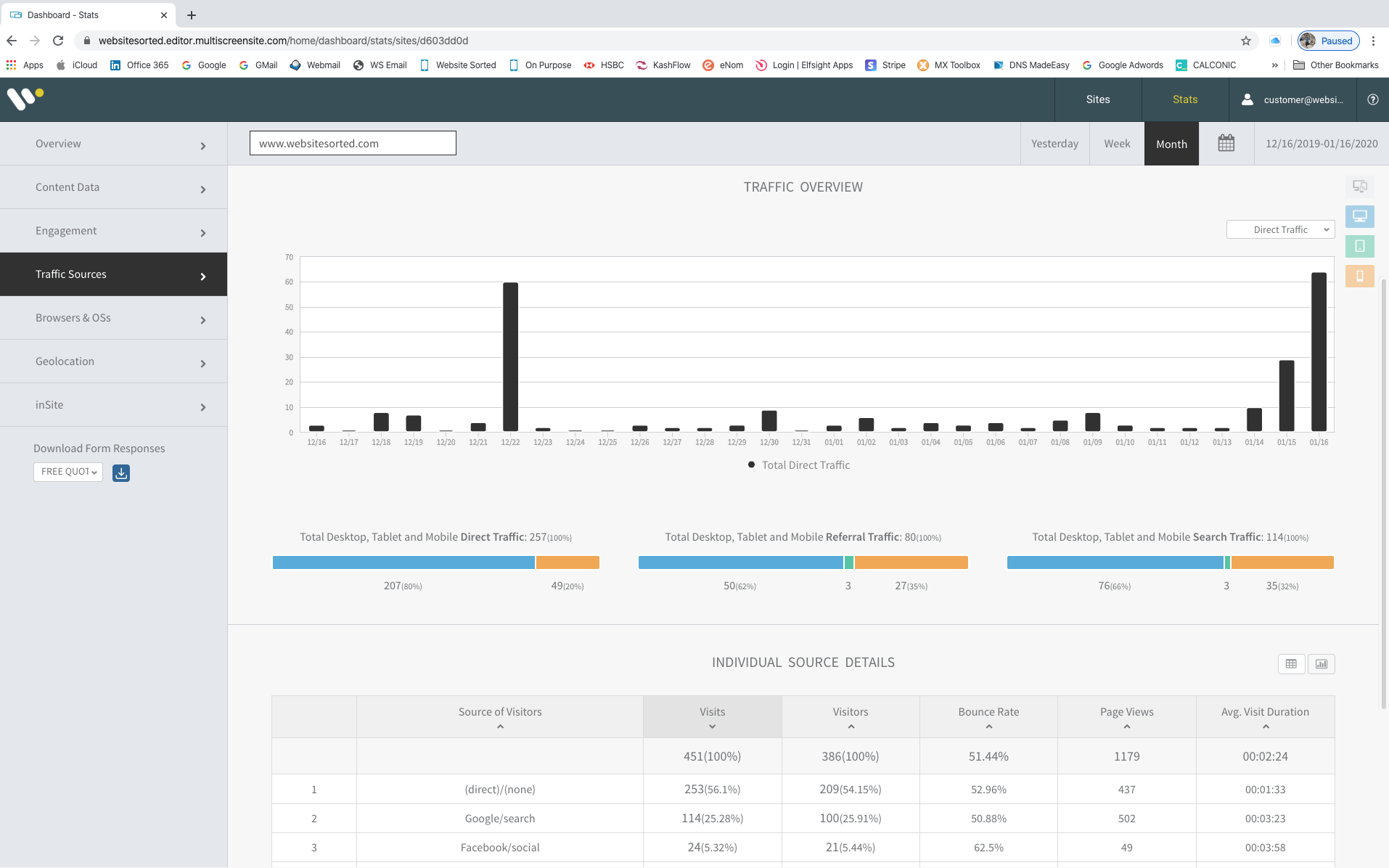Show source details in table view icon

1291,663
